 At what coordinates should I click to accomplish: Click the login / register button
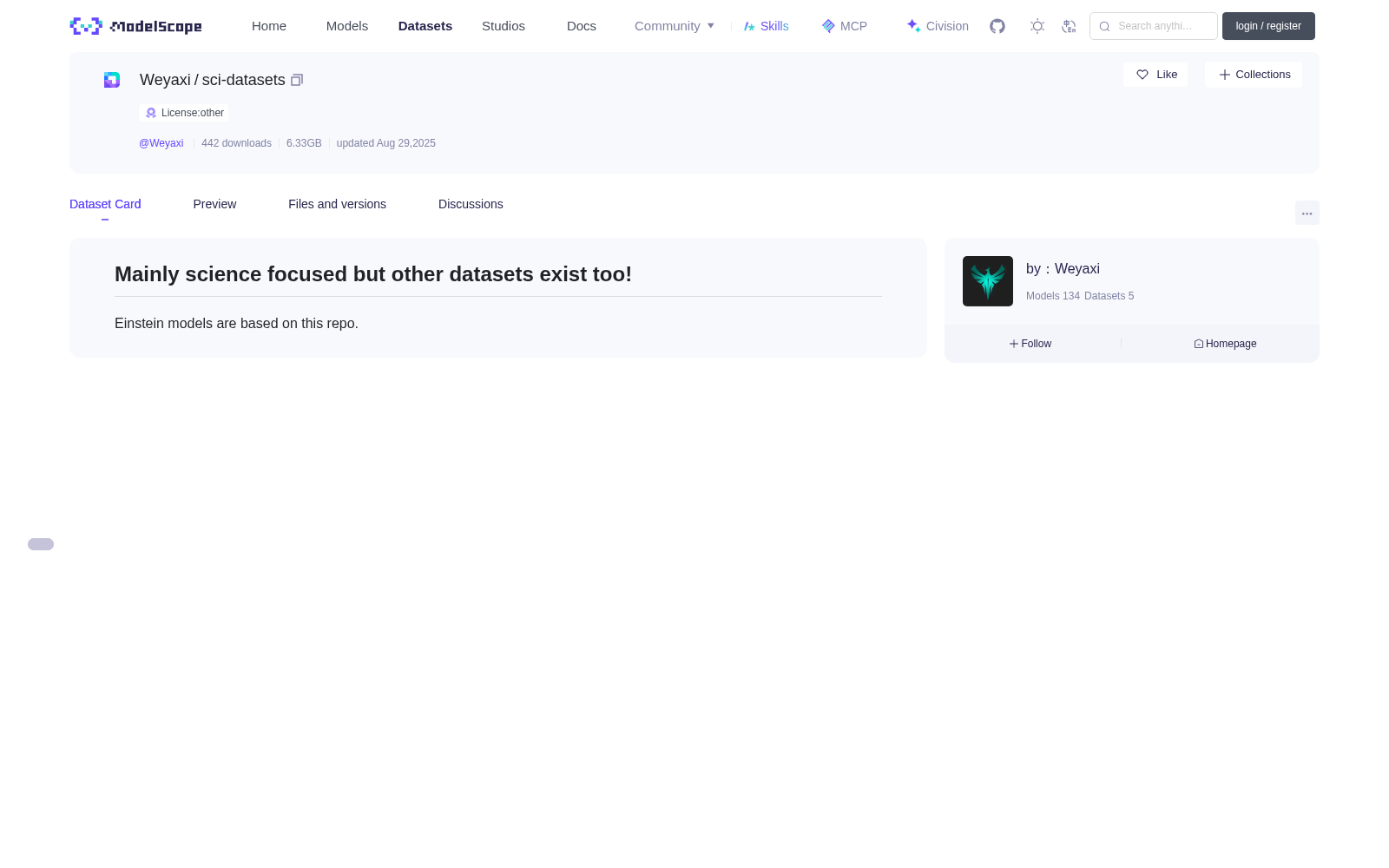tap(1268, 26)
